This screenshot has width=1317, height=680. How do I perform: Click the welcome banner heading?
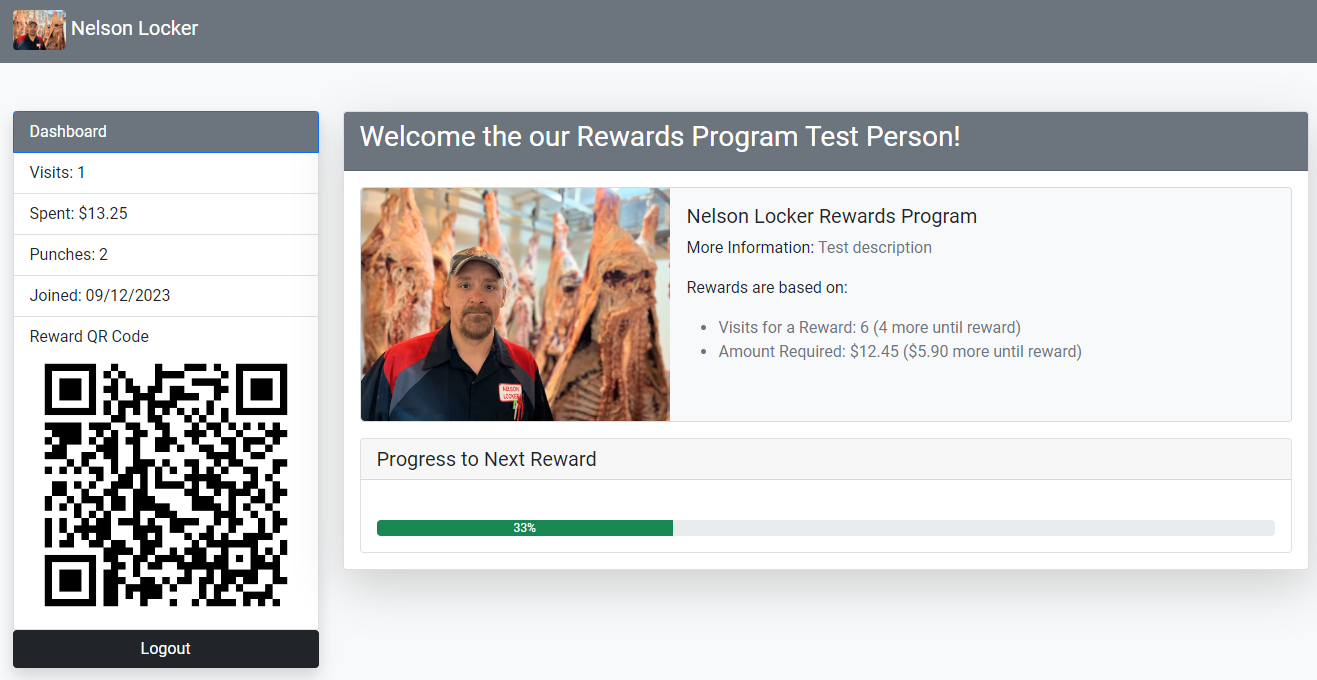658,136
